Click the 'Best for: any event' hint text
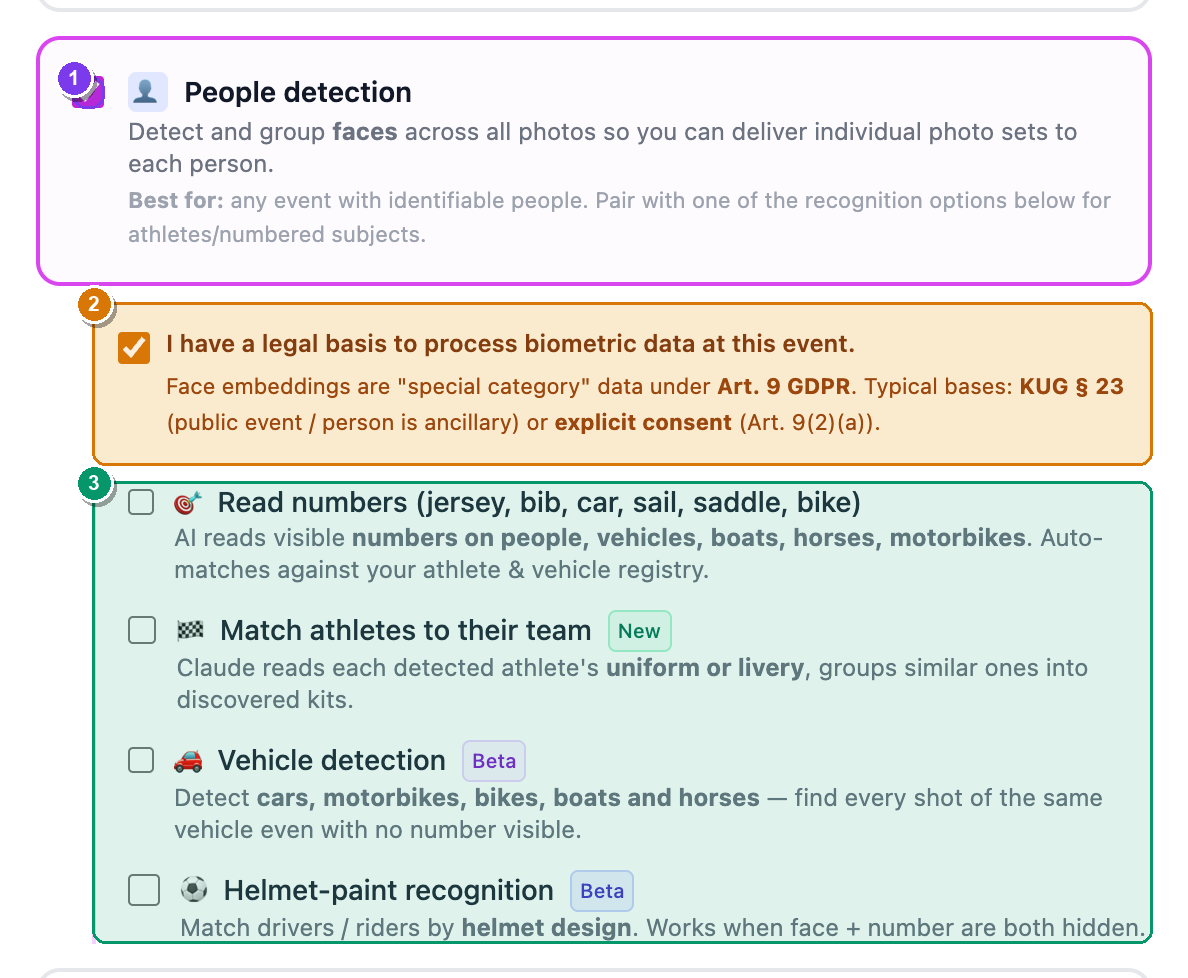This screenshot has width=1188, height=978. pos(619,217)
